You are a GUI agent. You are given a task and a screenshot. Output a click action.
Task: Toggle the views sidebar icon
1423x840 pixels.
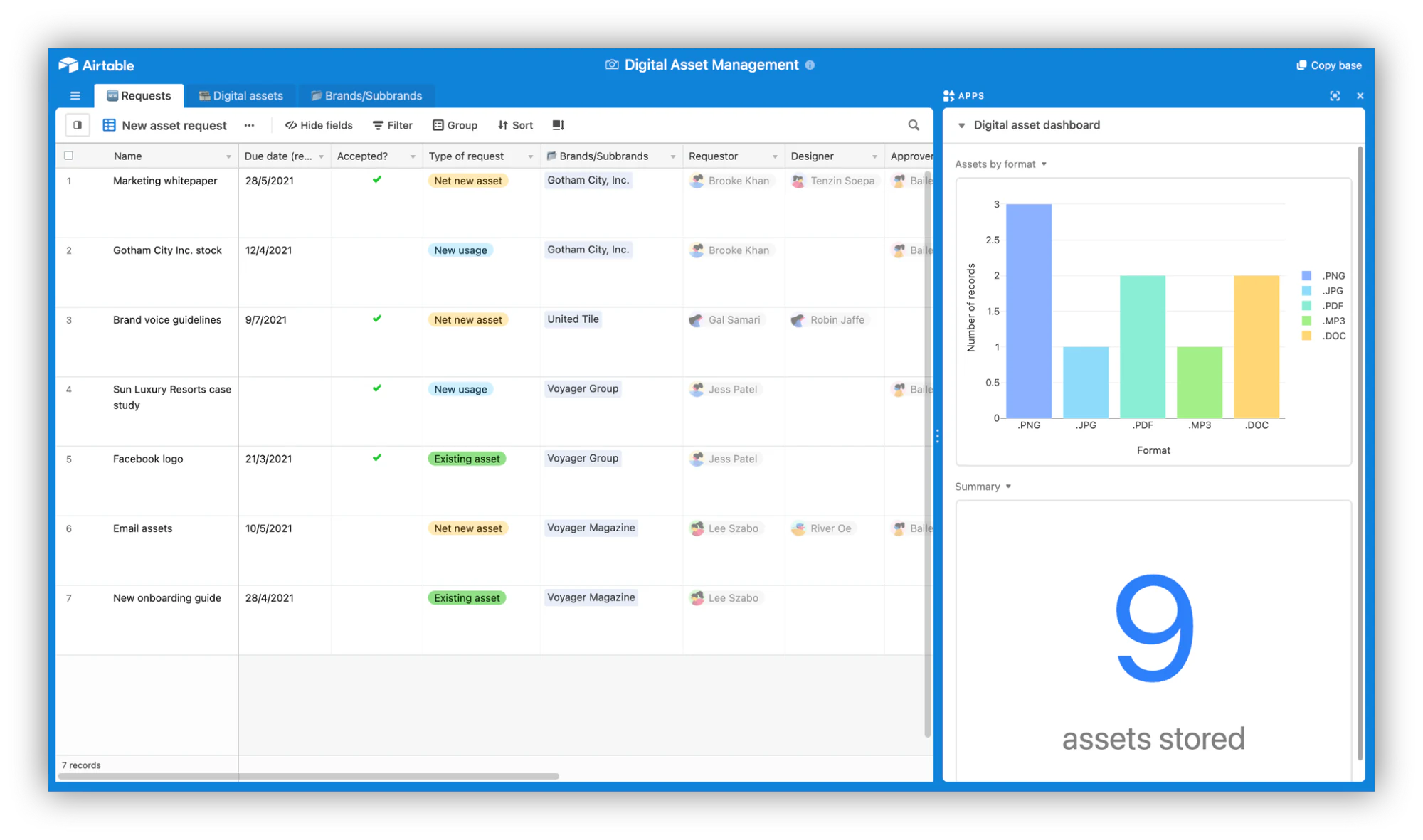click(78, 125)
